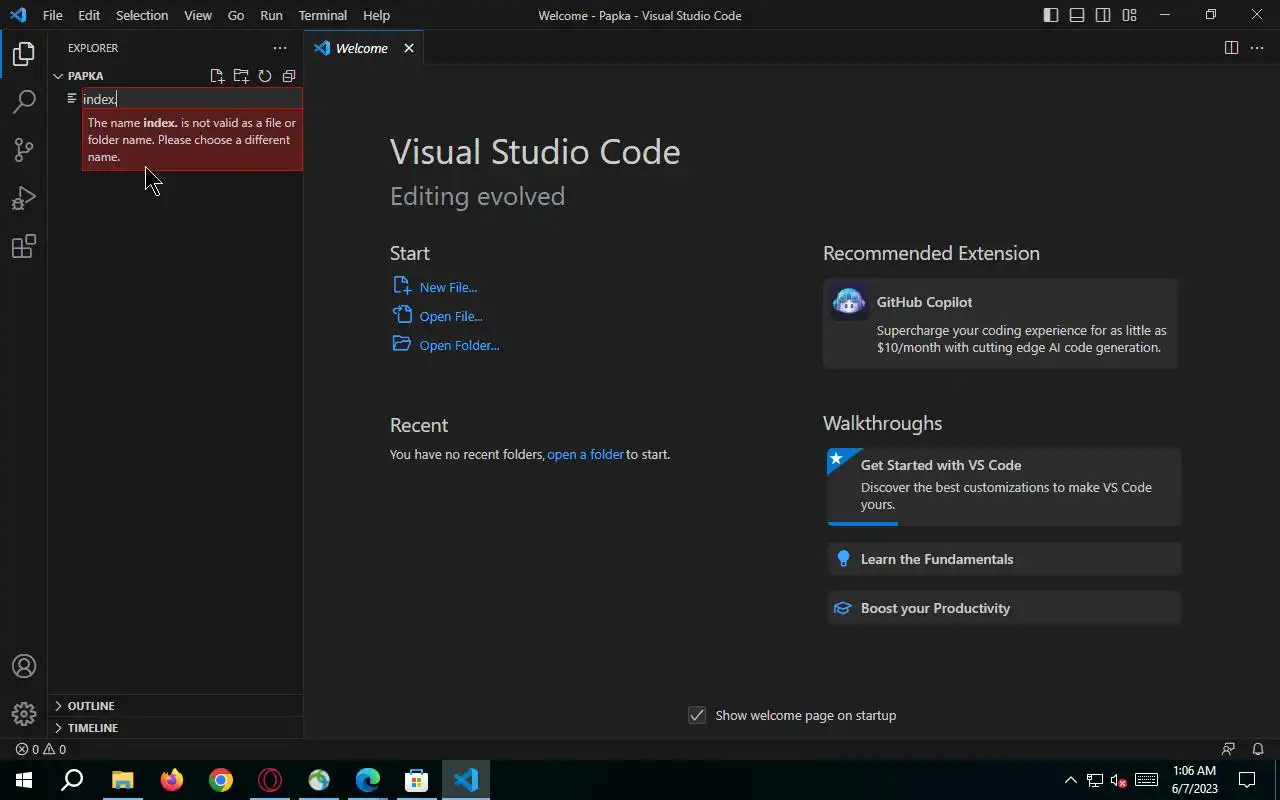The image size is (1280, 800).
Task: Click the Open File... link
Action: [451, 316]
